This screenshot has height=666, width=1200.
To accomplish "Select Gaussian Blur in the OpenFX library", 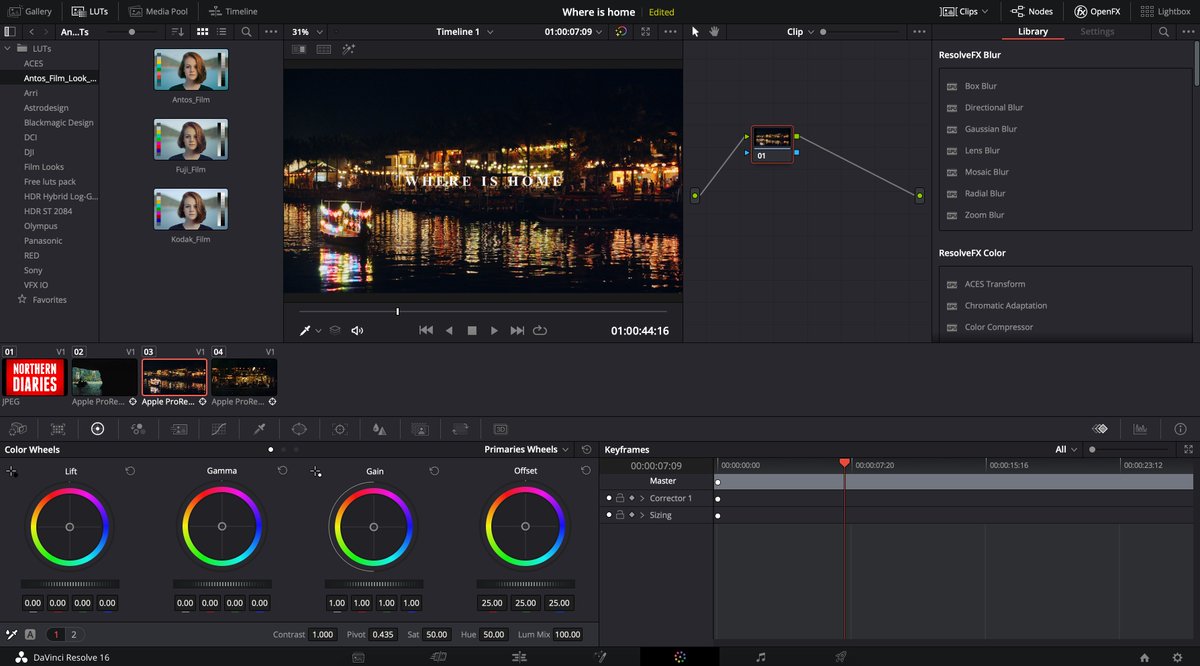I will pos(991,129).
